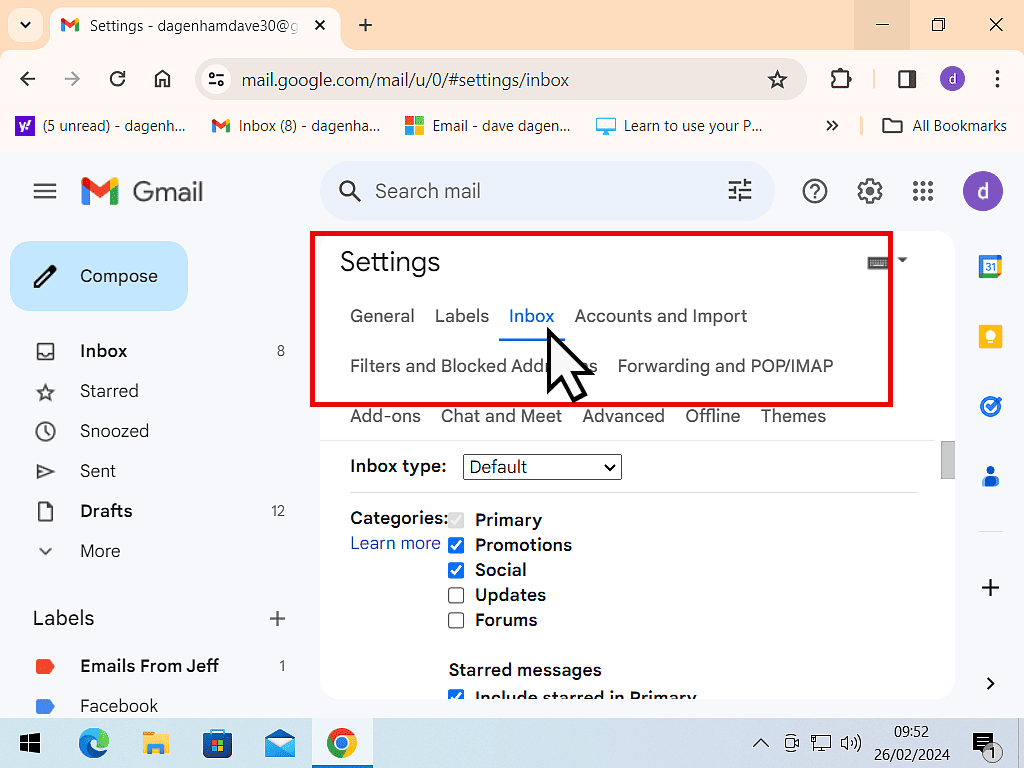Screen dimensions: 1024x768
Task: Open the Gmail support help icon
Action: [x=815, y=191]
